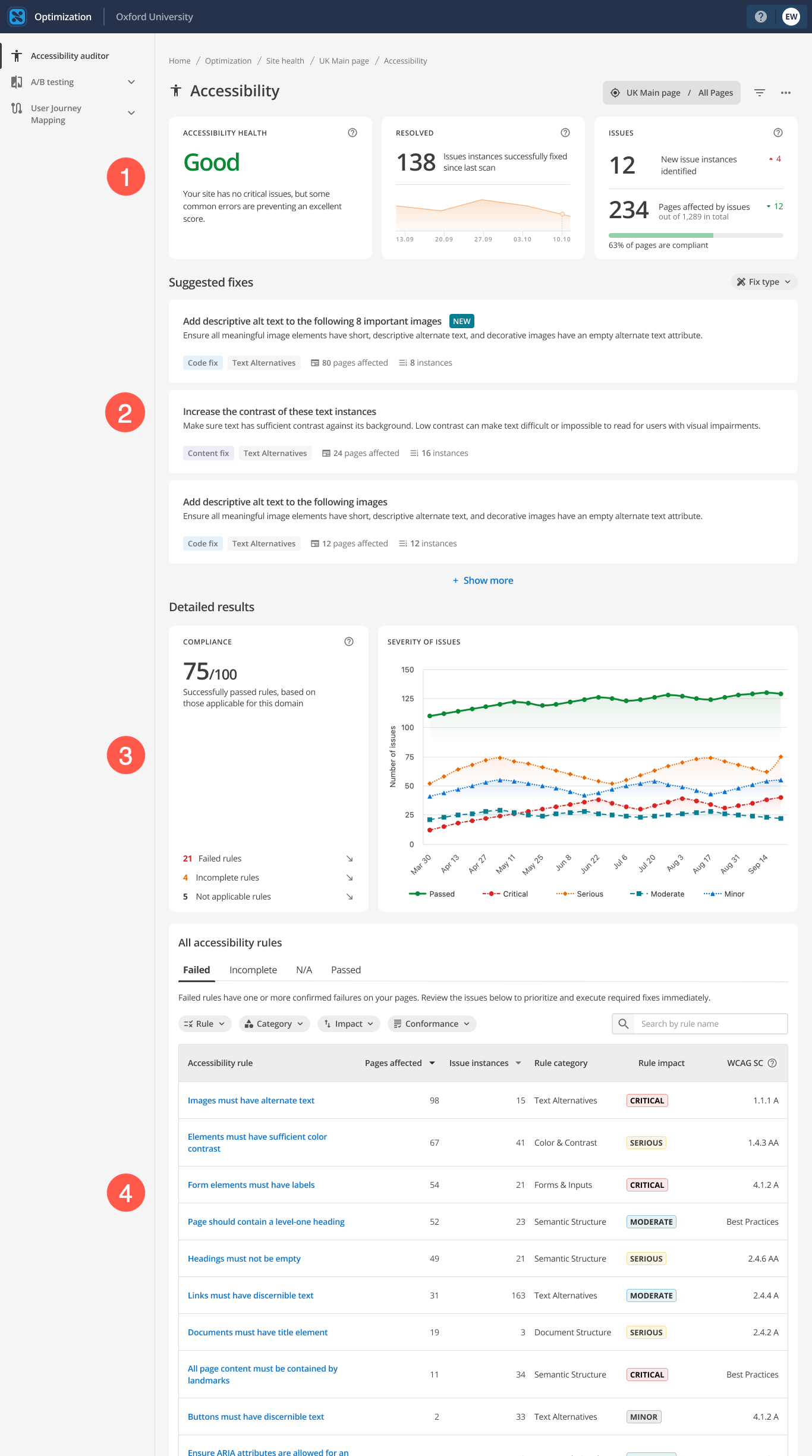Viewport: 812px width, 1456px height.
Task: Switch to the Incomplete tab
Action: [253, 970]
